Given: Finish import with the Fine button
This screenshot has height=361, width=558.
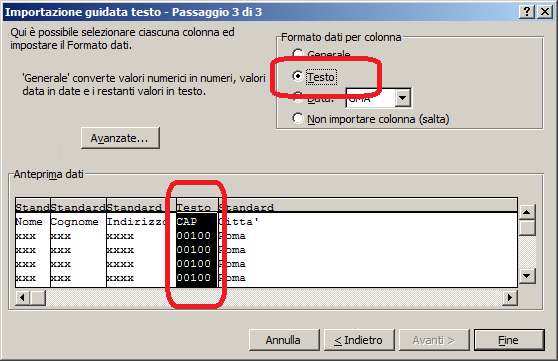Looking at the screenshot, I should coord(509,340).
